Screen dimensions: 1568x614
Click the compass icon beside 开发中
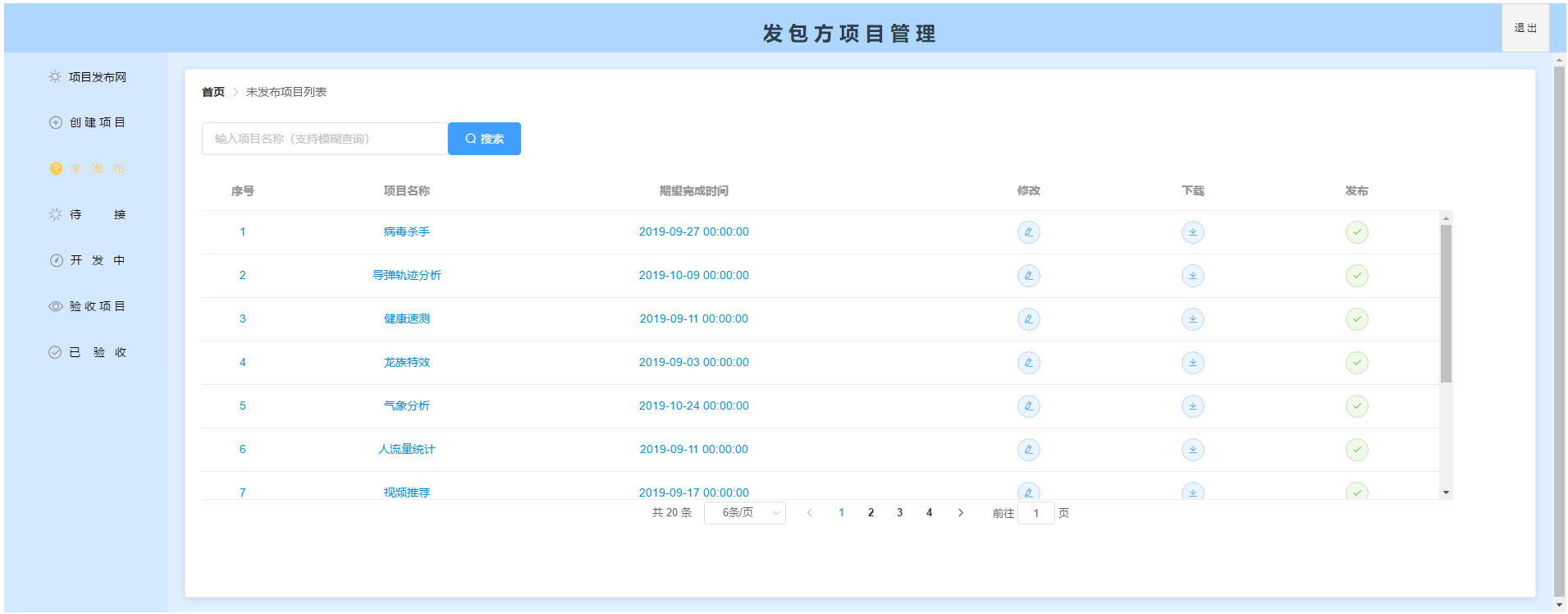tap(55, 260)
